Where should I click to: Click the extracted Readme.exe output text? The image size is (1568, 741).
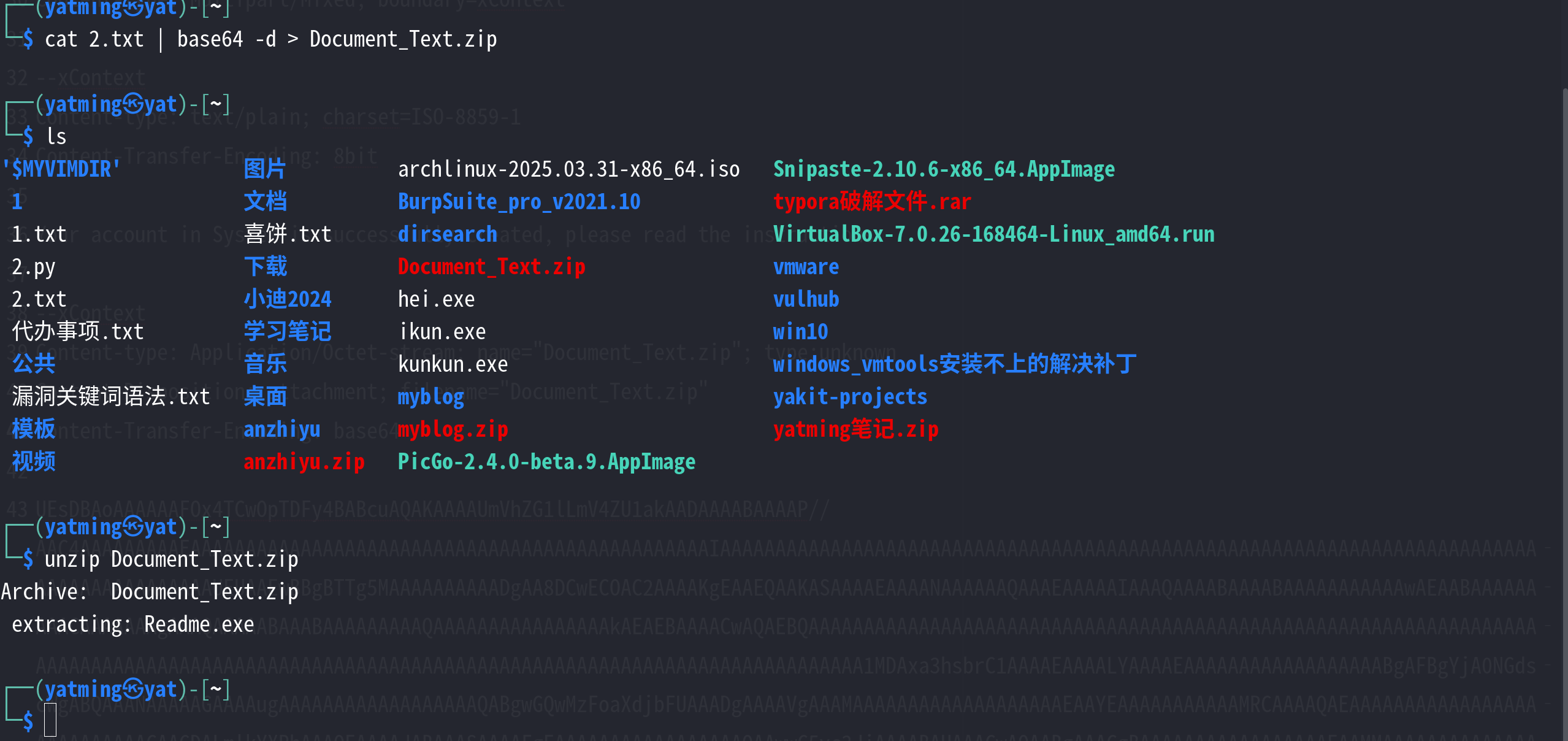point(199,624)
